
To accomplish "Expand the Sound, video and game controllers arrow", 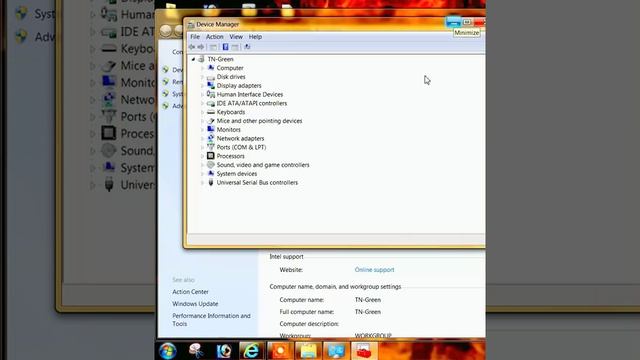I will point(202,165).
